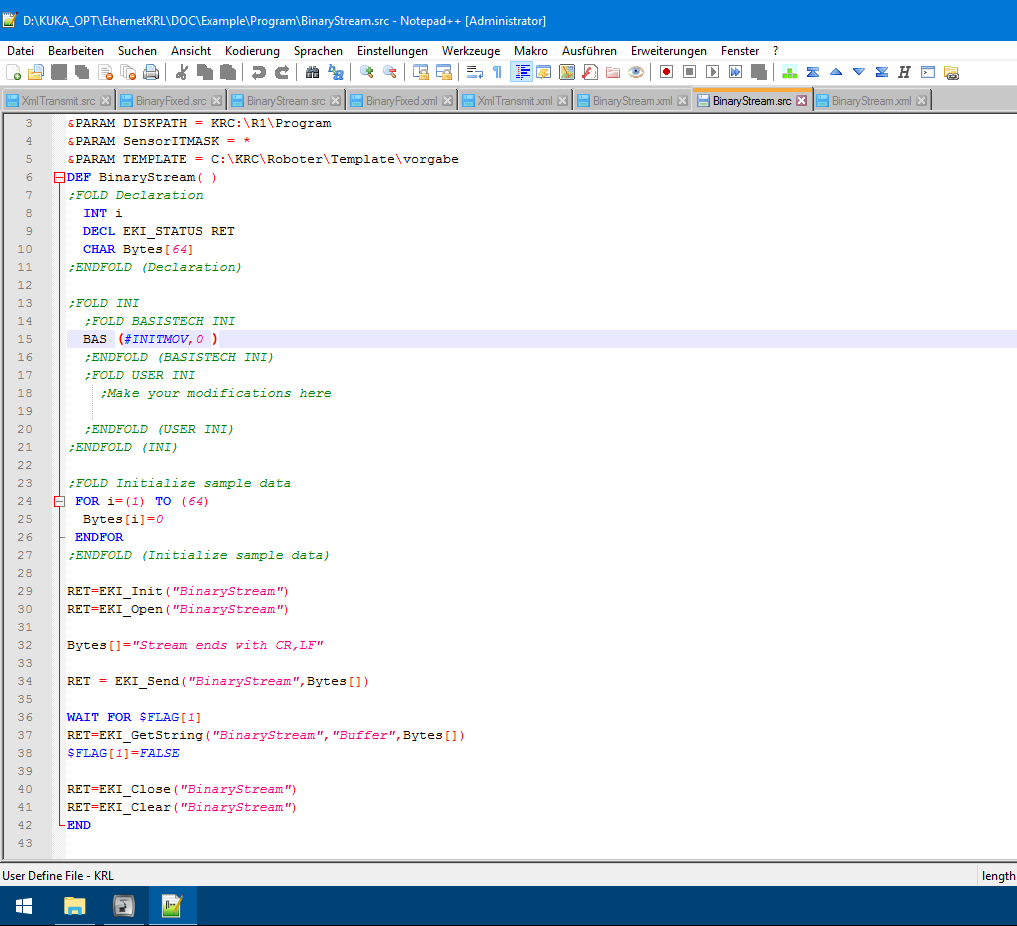The width and height of the screenshot is (1017, 926).
Task: Close current document via toolbar icon
Action: (x=105, y=72)
